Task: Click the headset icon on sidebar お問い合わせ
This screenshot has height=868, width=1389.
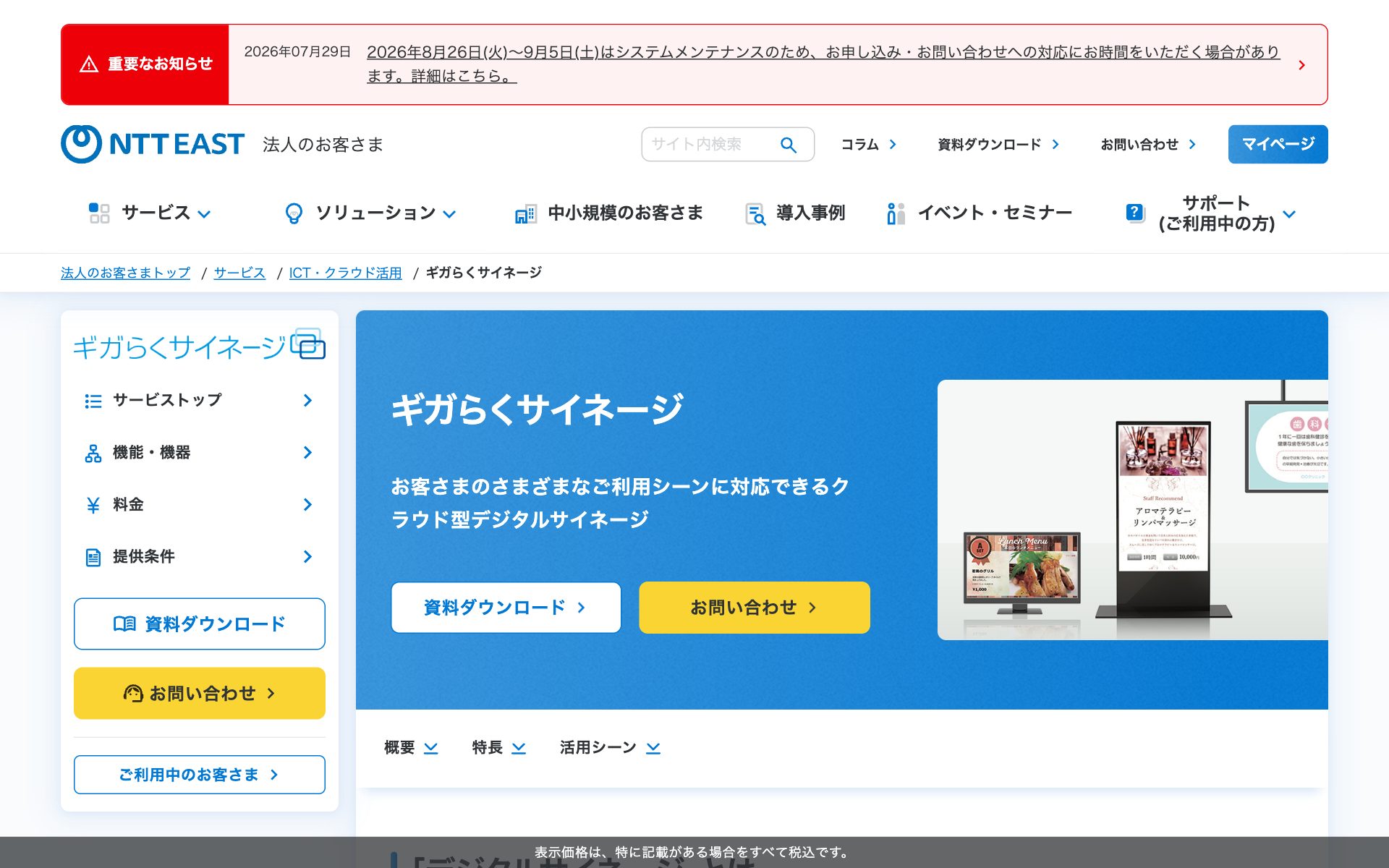Action: coord(133,693)
